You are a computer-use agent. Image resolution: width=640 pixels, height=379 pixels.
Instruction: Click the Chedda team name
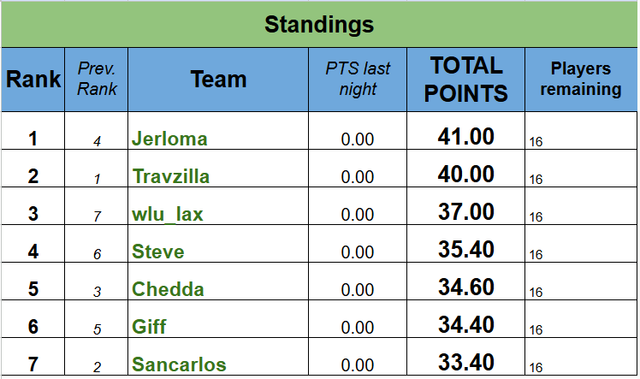168,289
